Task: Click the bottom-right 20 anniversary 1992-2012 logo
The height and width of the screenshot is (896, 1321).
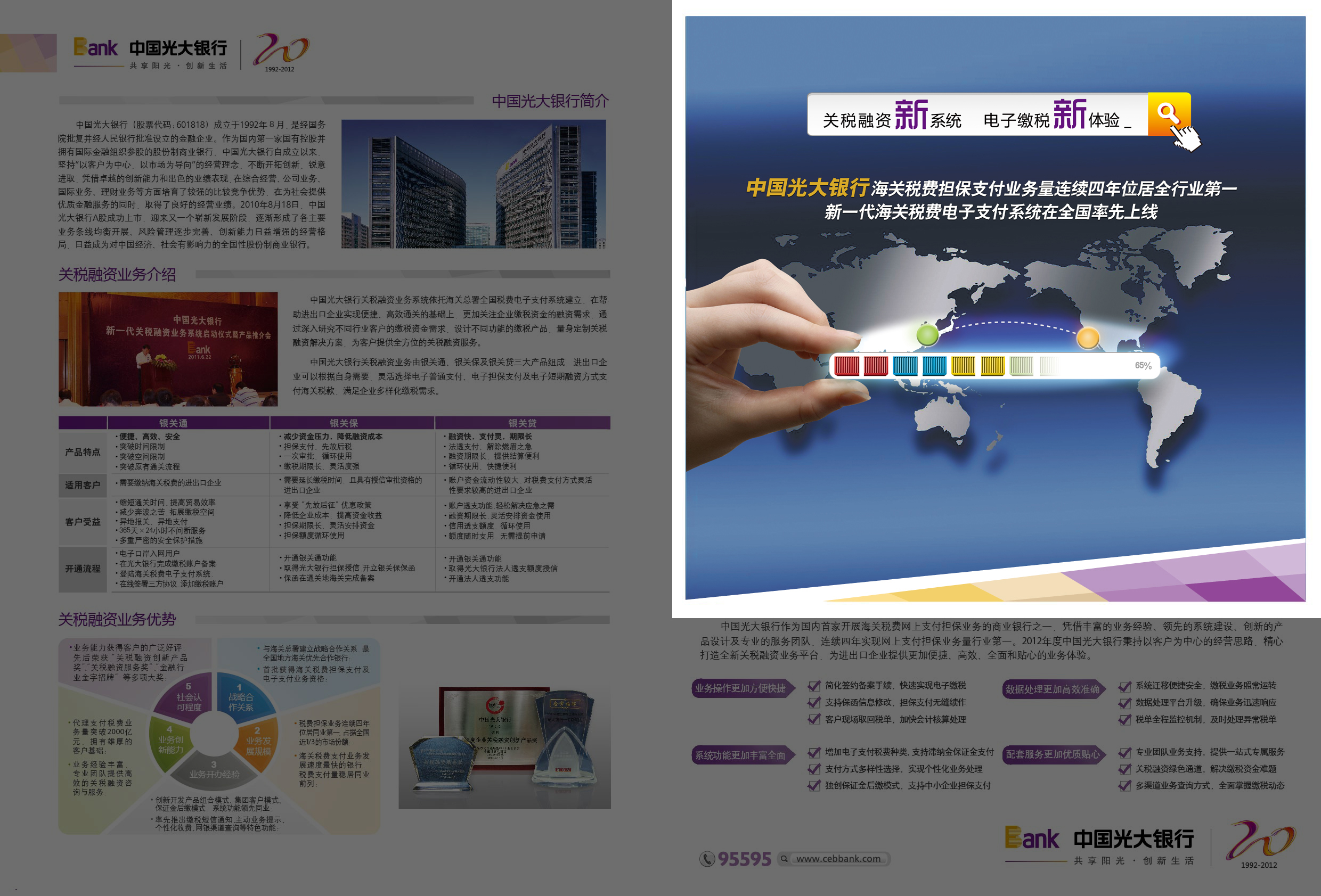Action: click(1260, 844)
